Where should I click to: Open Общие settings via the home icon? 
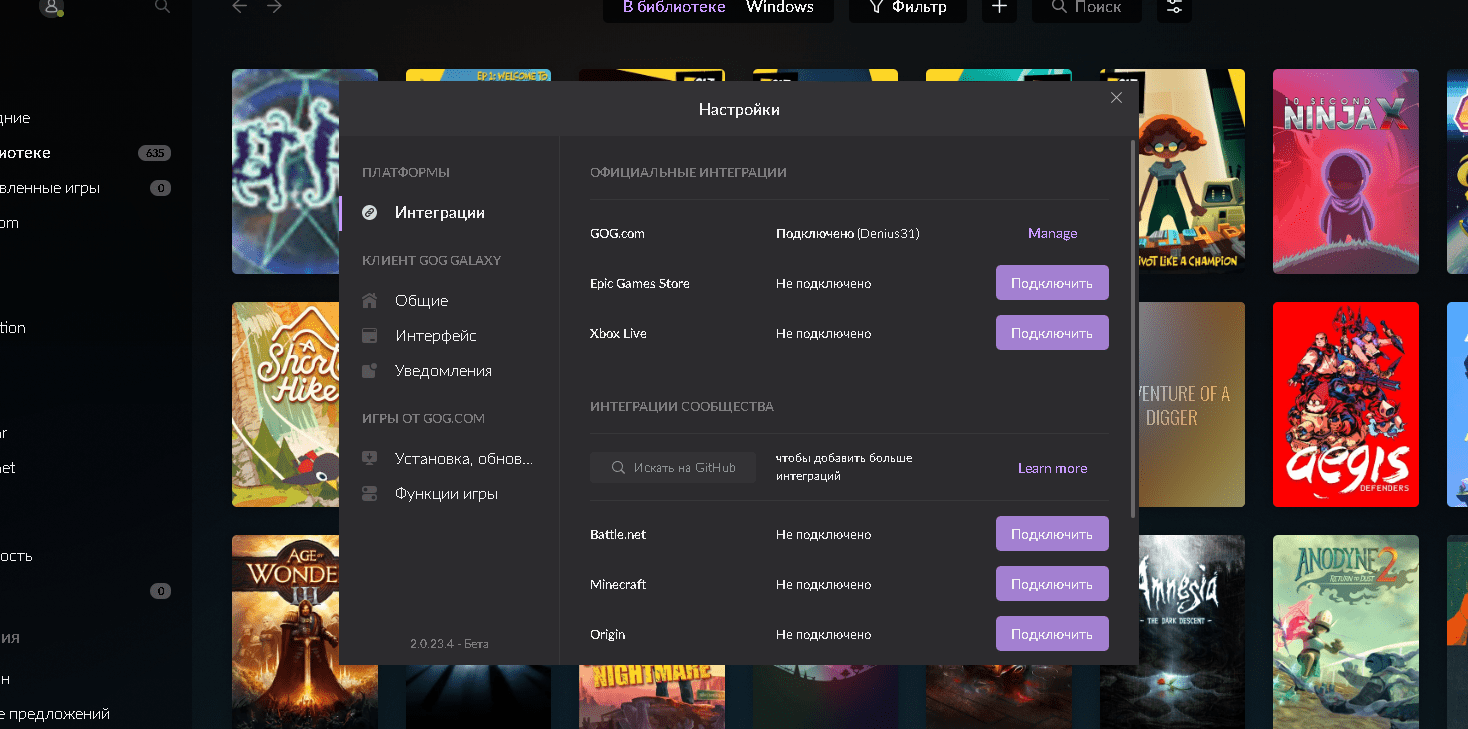pos(370,300)
